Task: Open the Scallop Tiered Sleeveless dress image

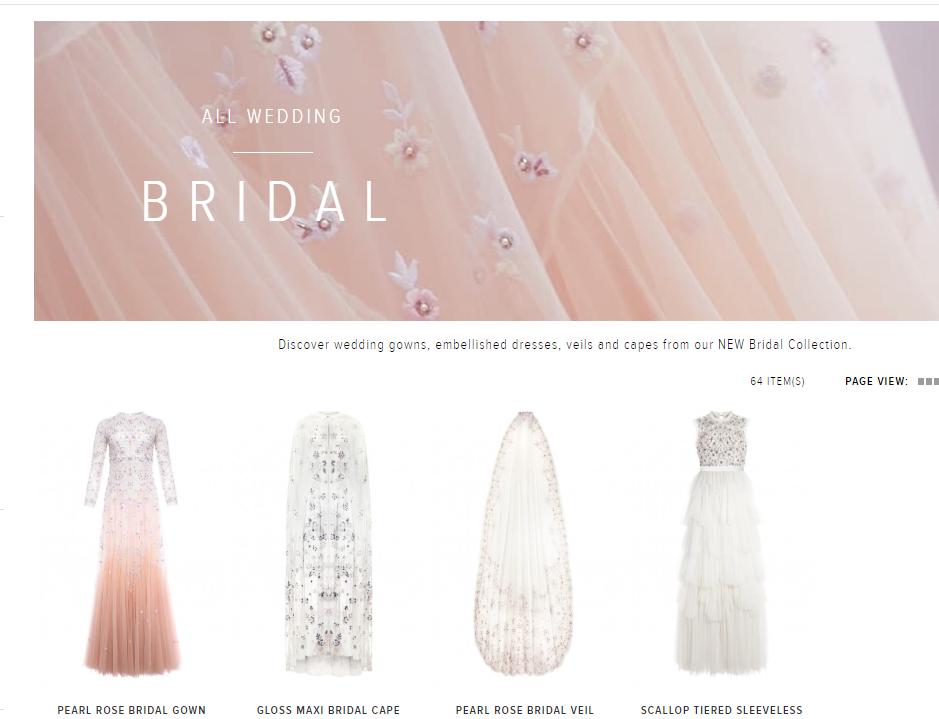Action: (x=721, y=543)
